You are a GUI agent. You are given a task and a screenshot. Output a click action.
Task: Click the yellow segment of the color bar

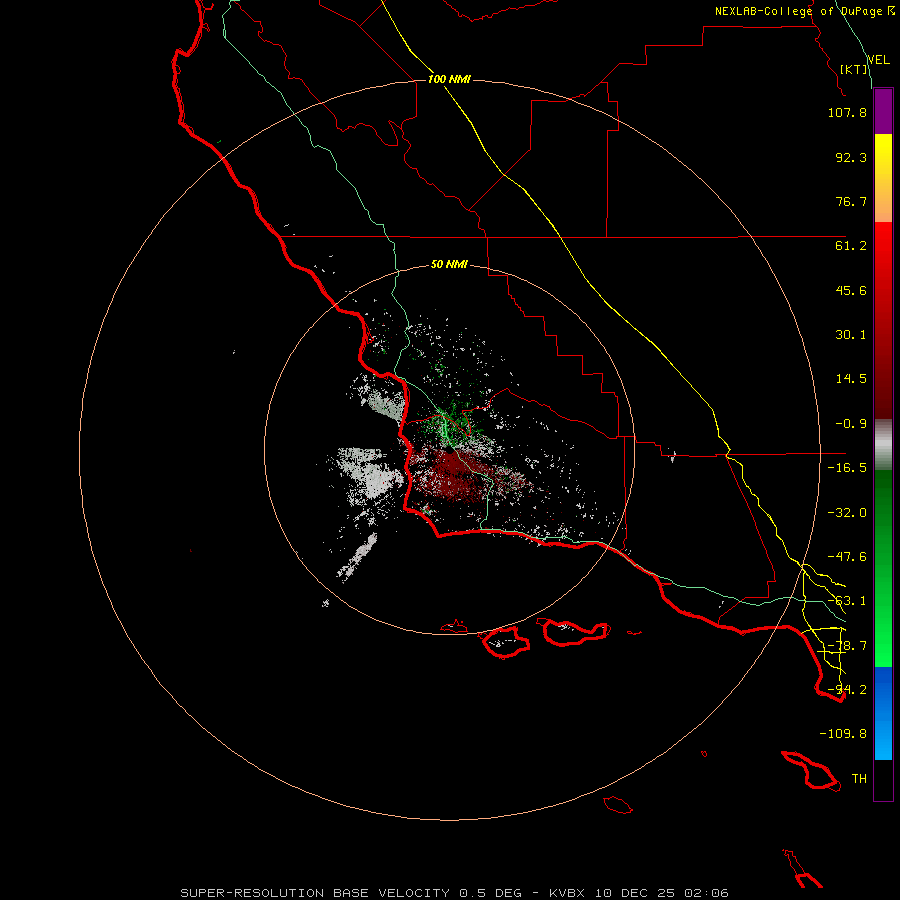[x=883, y=156]
